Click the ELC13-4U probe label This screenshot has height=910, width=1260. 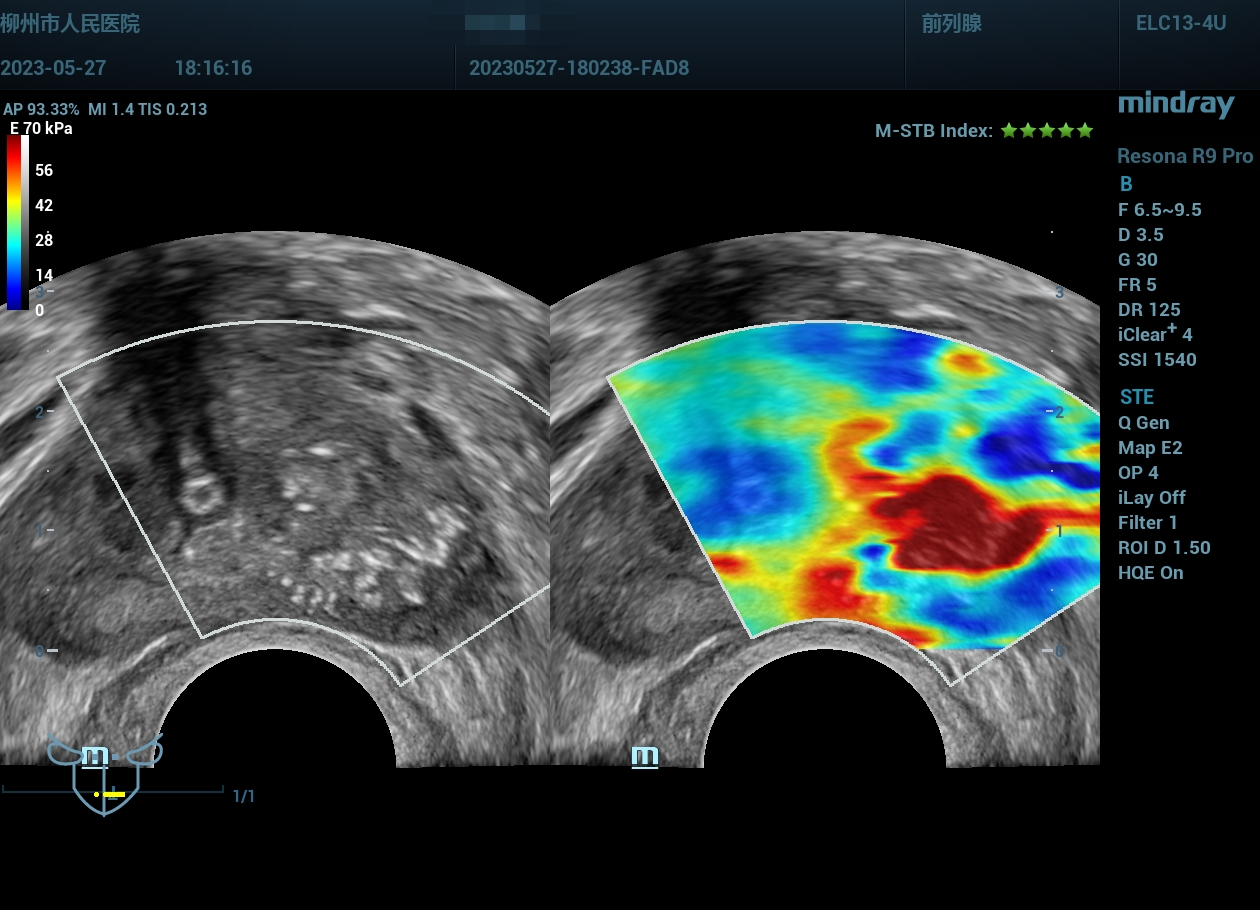point(1180,24)
